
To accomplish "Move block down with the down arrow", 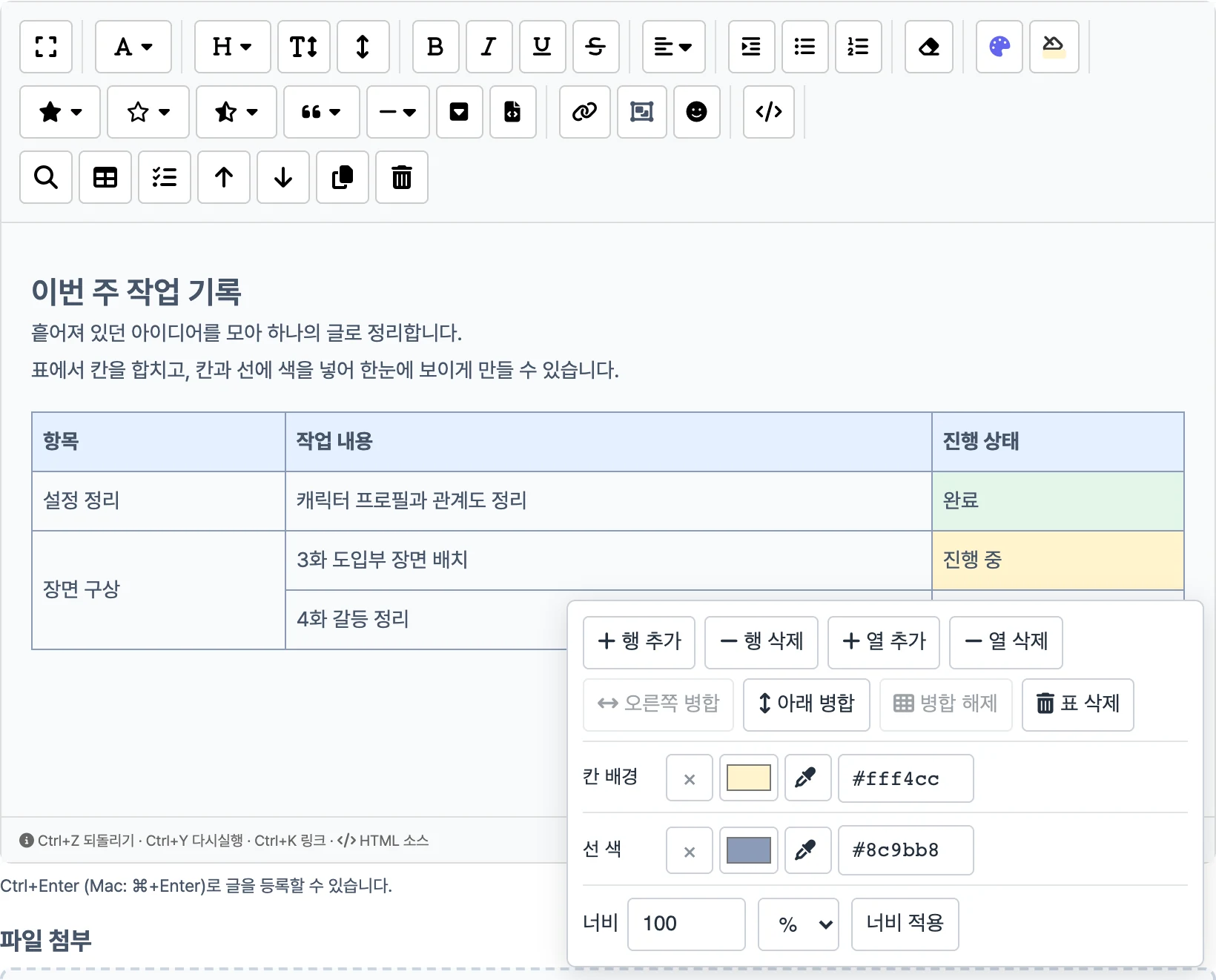I will (283, 177).
